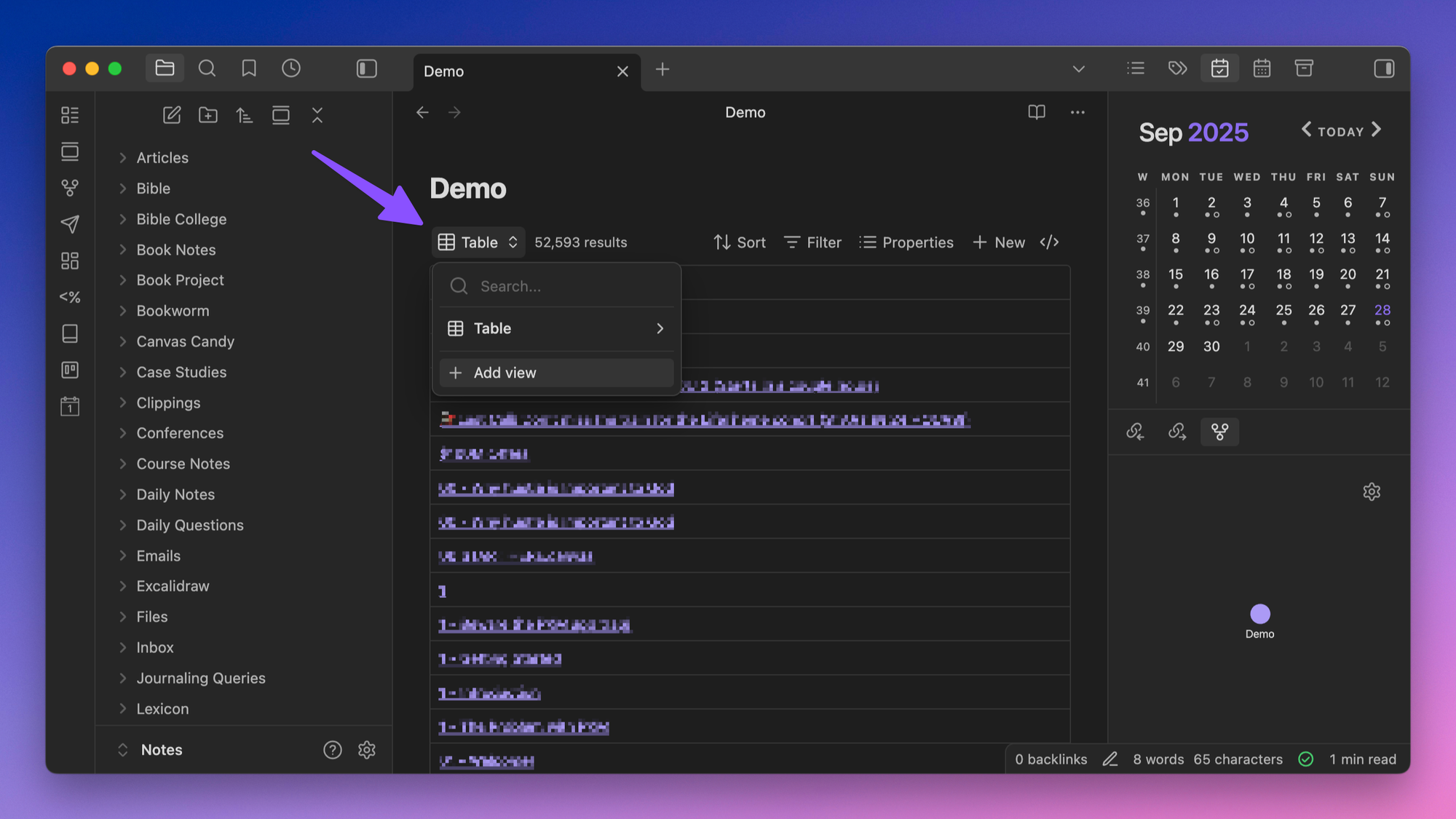Image resolution: width=1456 pixels, height=819 pixels.
Task: Open kanban board ribbon icon
Action: [70, 370]
